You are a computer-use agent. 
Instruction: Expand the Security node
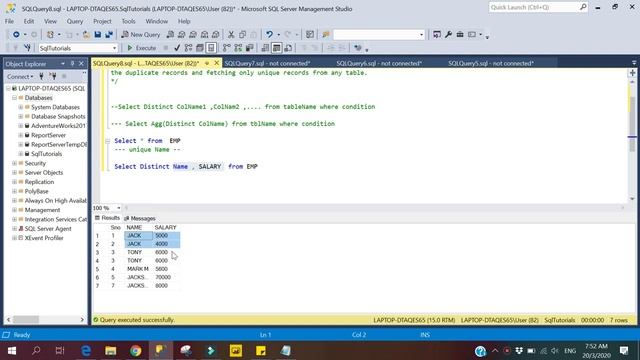coord(14,163)
